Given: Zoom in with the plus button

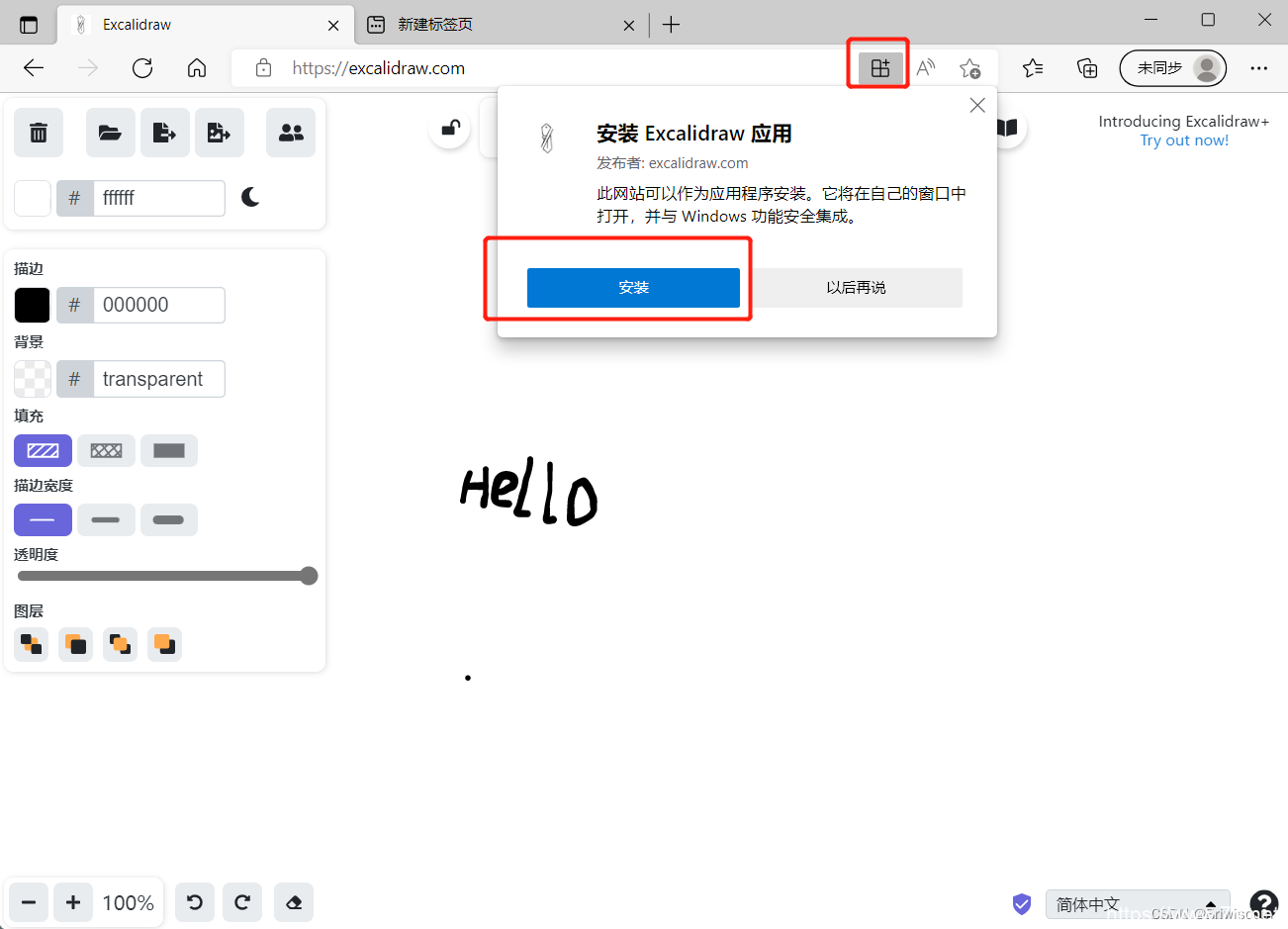Looking at the screenshot, I should 73,902.
